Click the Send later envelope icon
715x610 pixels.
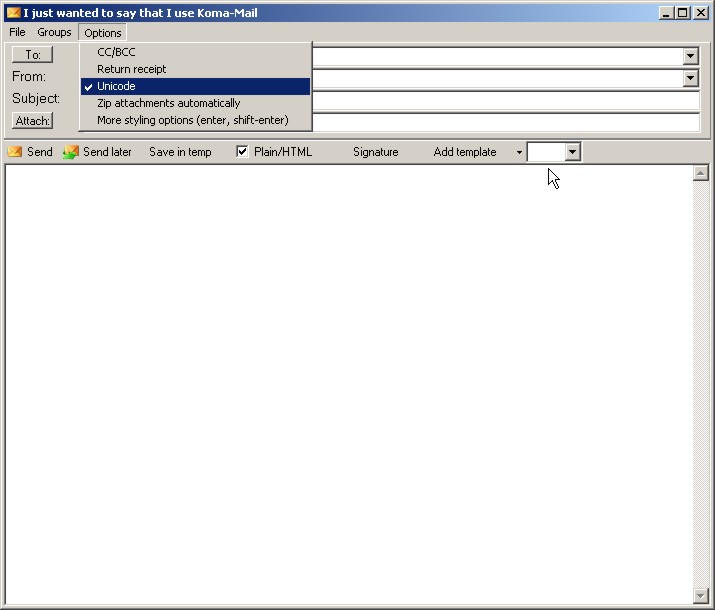click(x=71, y=152)
